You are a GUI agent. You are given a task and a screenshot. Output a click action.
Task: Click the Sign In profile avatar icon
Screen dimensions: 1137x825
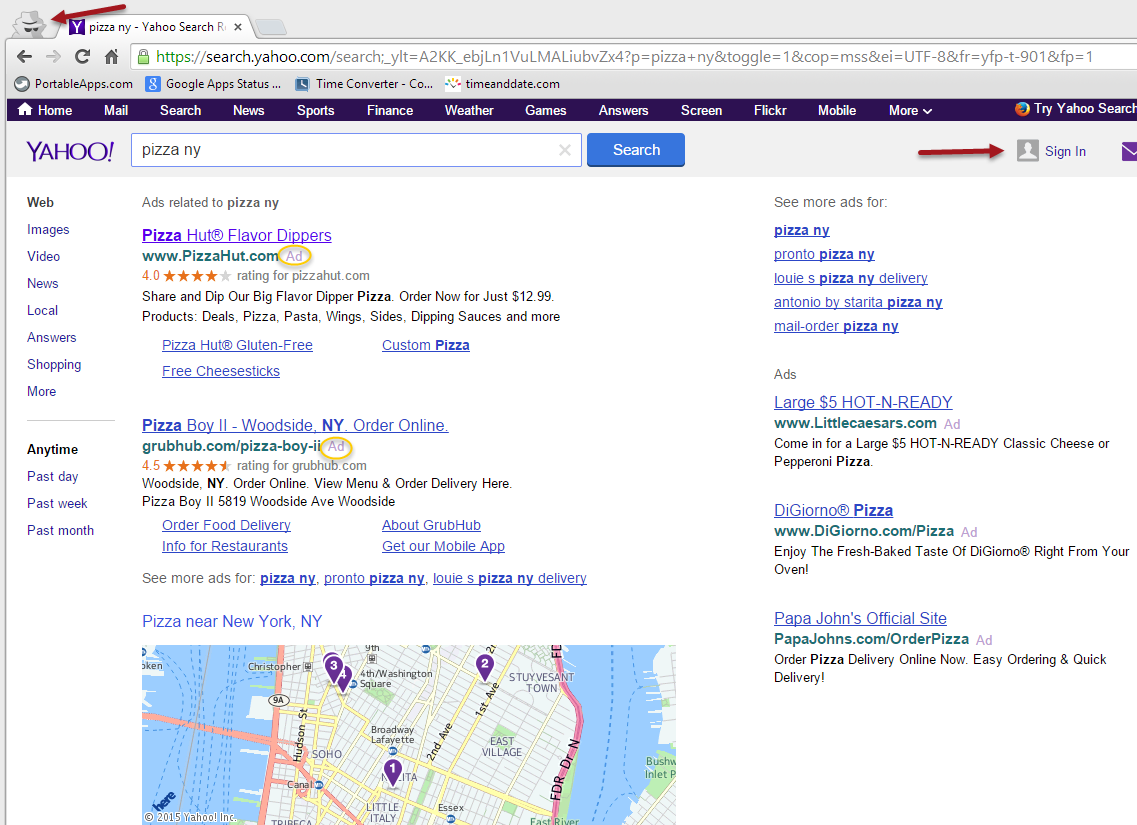point(1028,151)
